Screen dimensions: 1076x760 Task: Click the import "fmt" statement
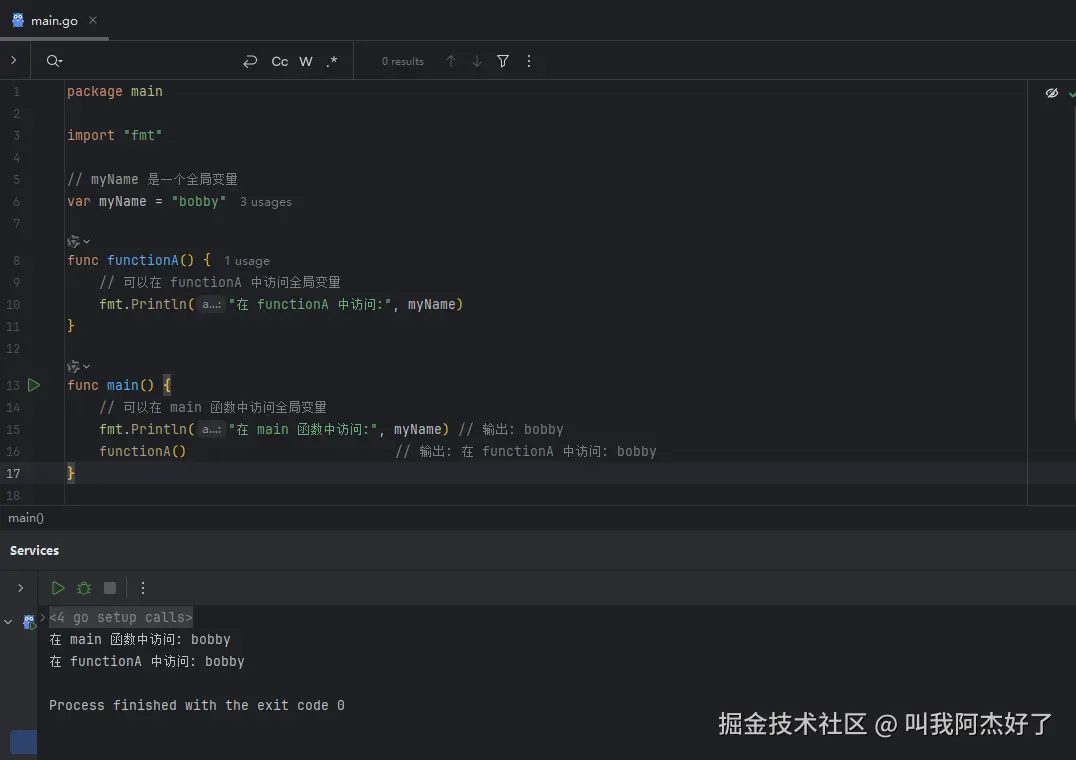[x=115, y=135]
